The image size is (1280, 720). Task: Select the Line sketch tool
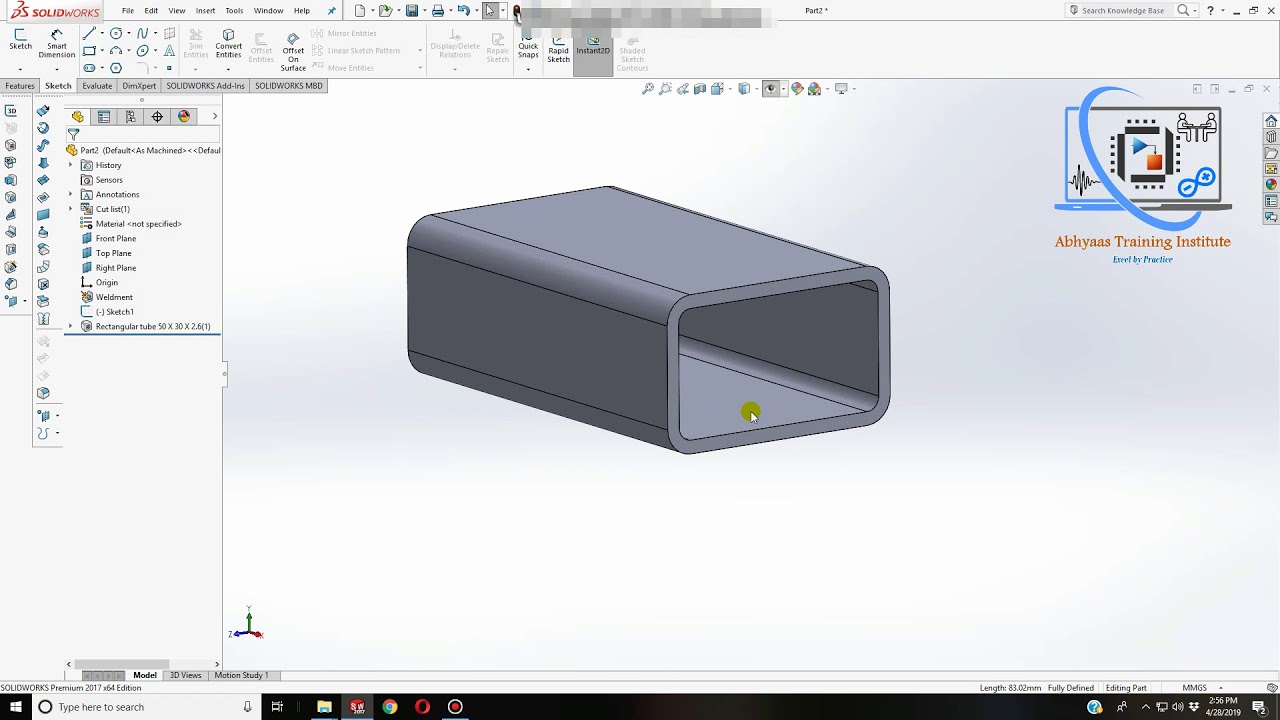[89, 33]
